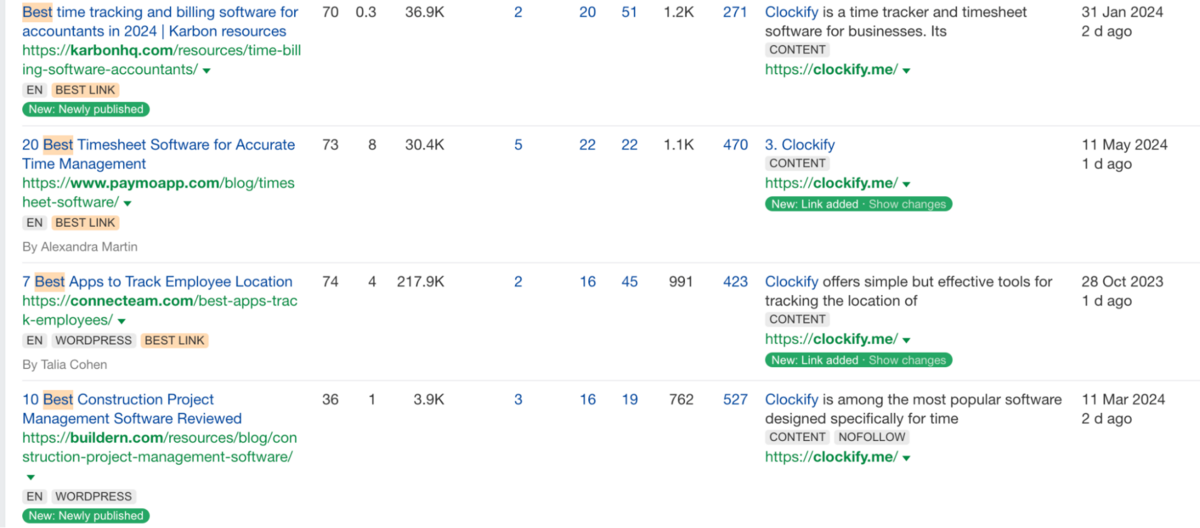Click the "3. Clockify" anchor text link
1200x528 pixels.
800,145
